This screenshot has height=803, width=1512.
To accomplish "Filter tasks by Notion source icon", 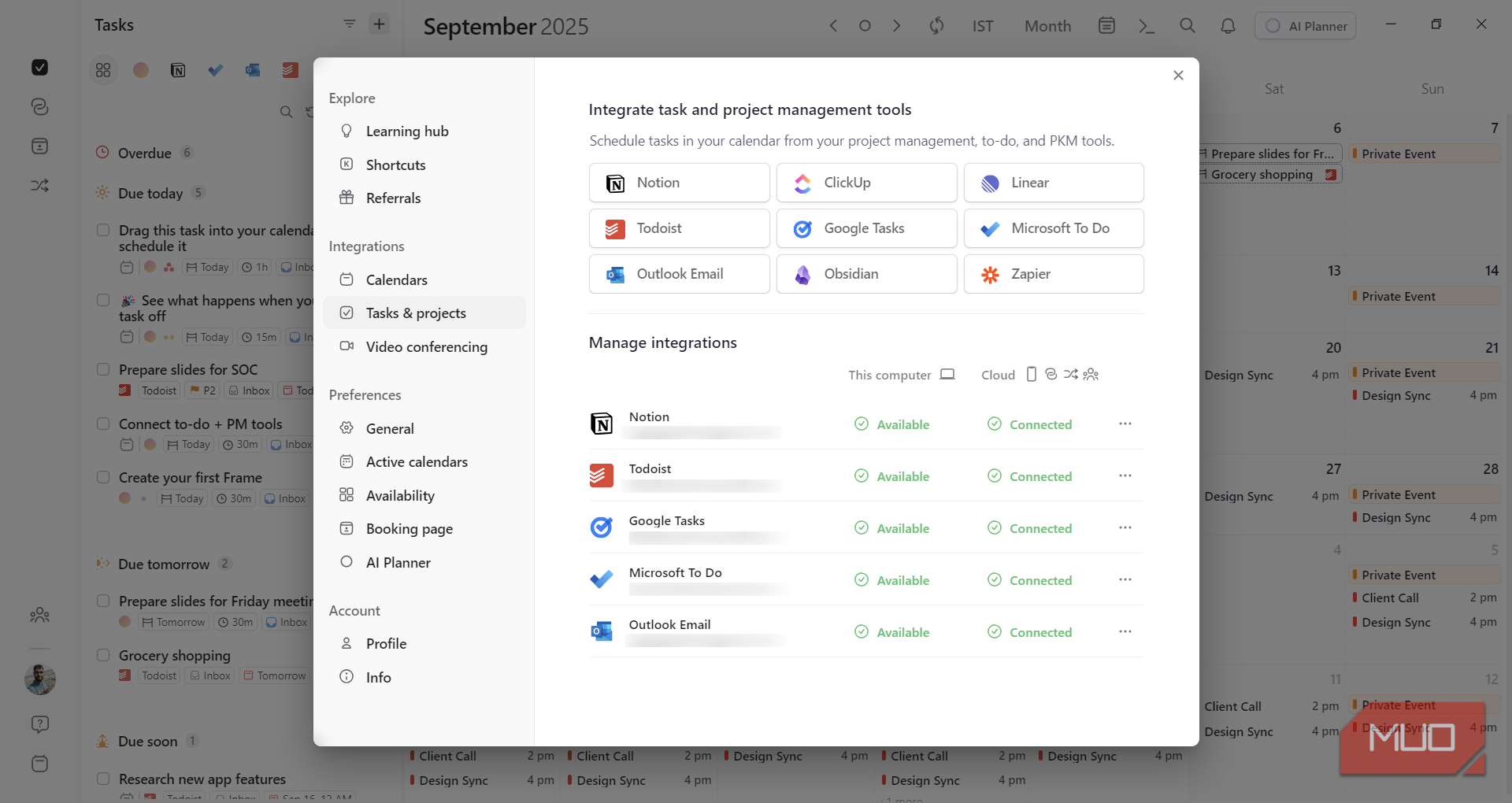I will (x=179, y=70).
